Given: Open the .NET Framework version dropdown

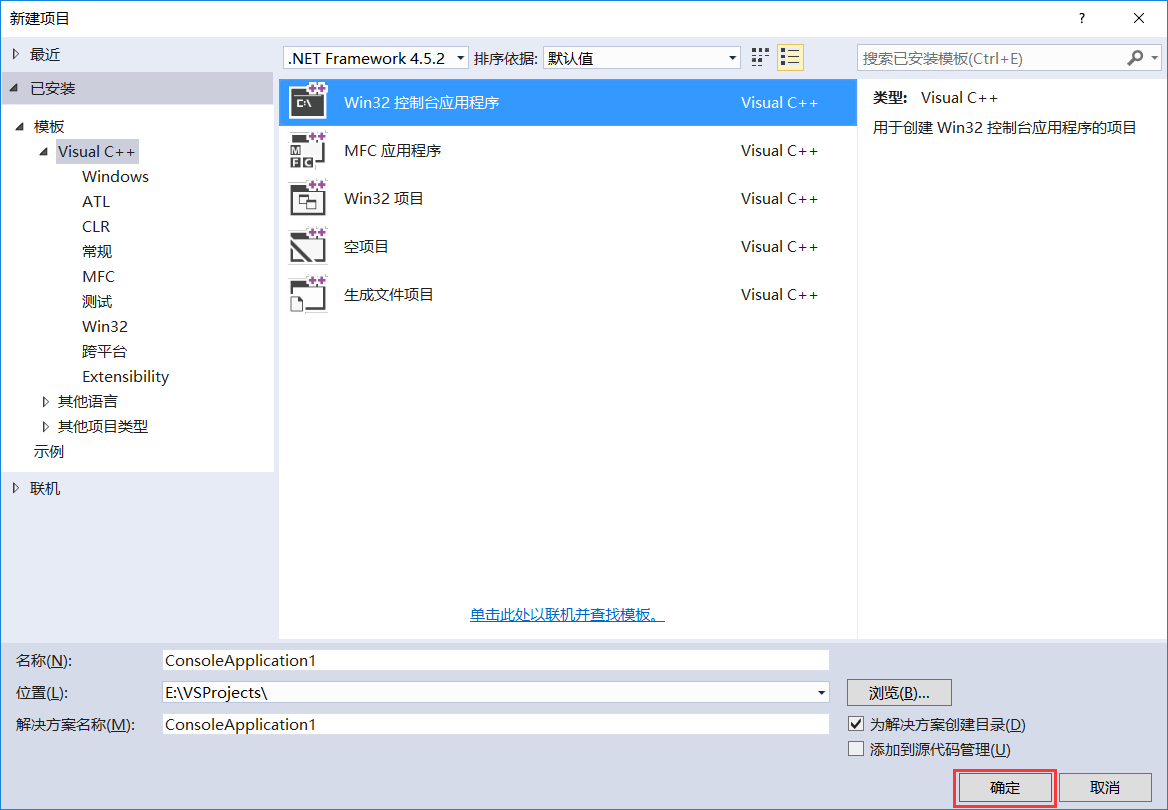Looking at the screenshot, I should pyautogui.click(x=459, y=57).
